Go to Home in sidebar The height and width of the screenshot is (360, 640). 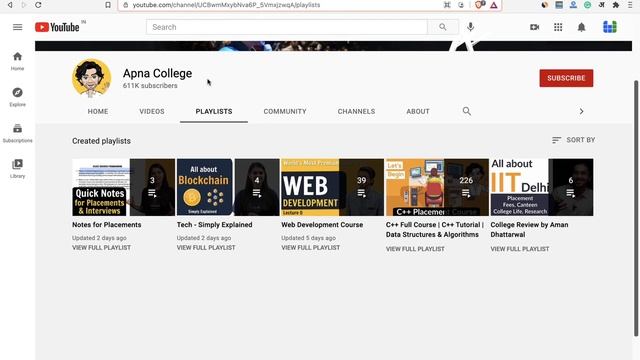18,61
